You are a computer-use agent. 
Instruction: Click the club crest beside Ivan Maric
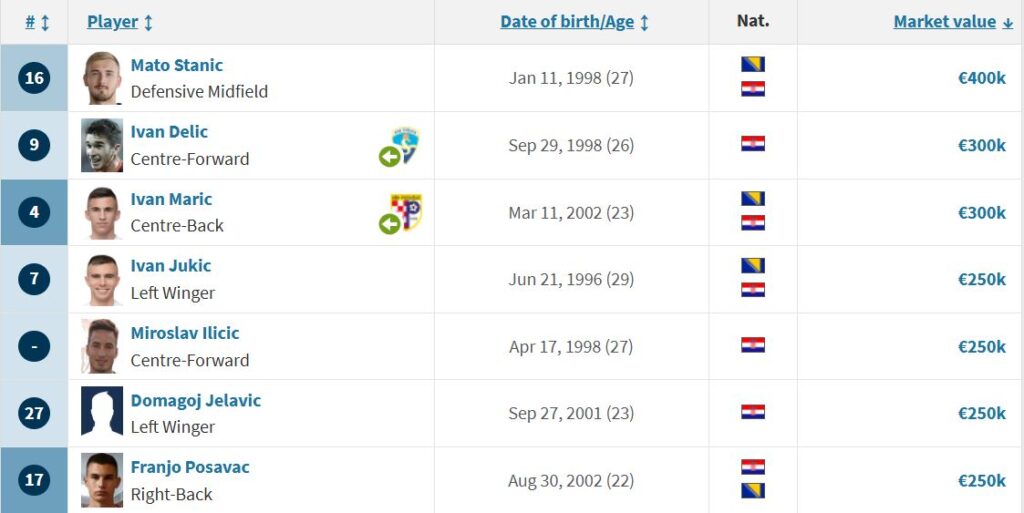click(x=406, y=212)
